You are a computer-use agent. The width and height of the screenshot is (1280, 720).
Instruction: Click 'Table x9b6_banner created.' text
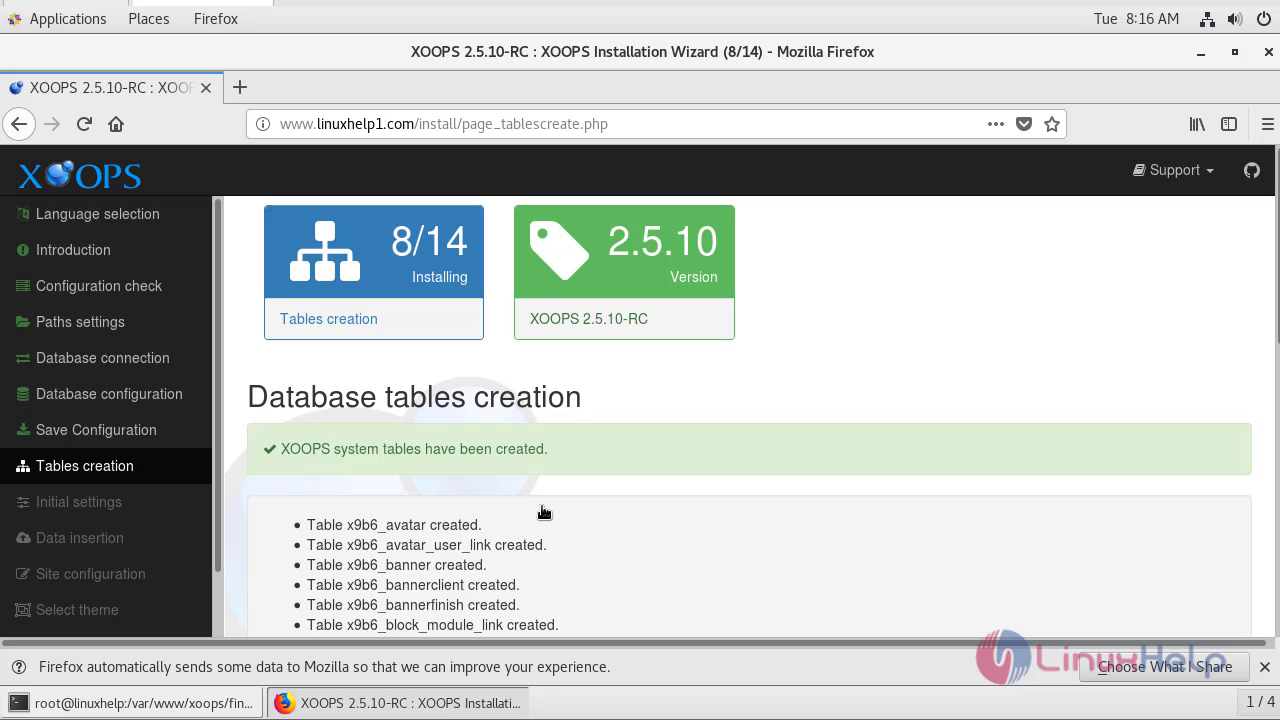pyautogui.click(x=397, y=565)
